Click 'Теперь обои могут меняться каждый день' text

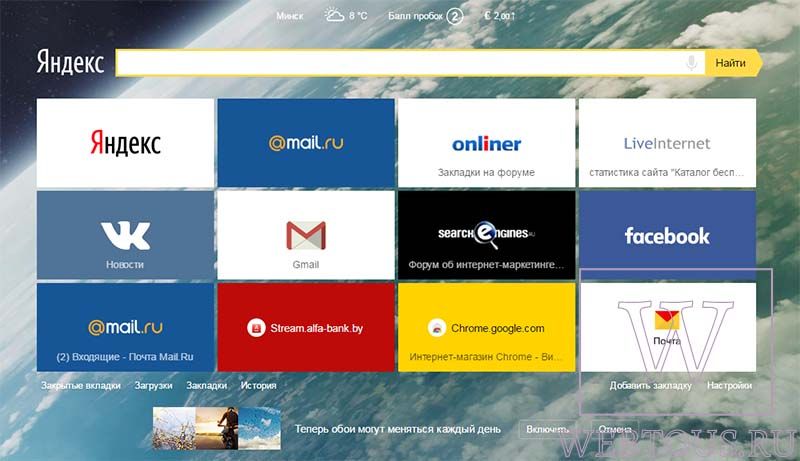[x=397, y=429]
